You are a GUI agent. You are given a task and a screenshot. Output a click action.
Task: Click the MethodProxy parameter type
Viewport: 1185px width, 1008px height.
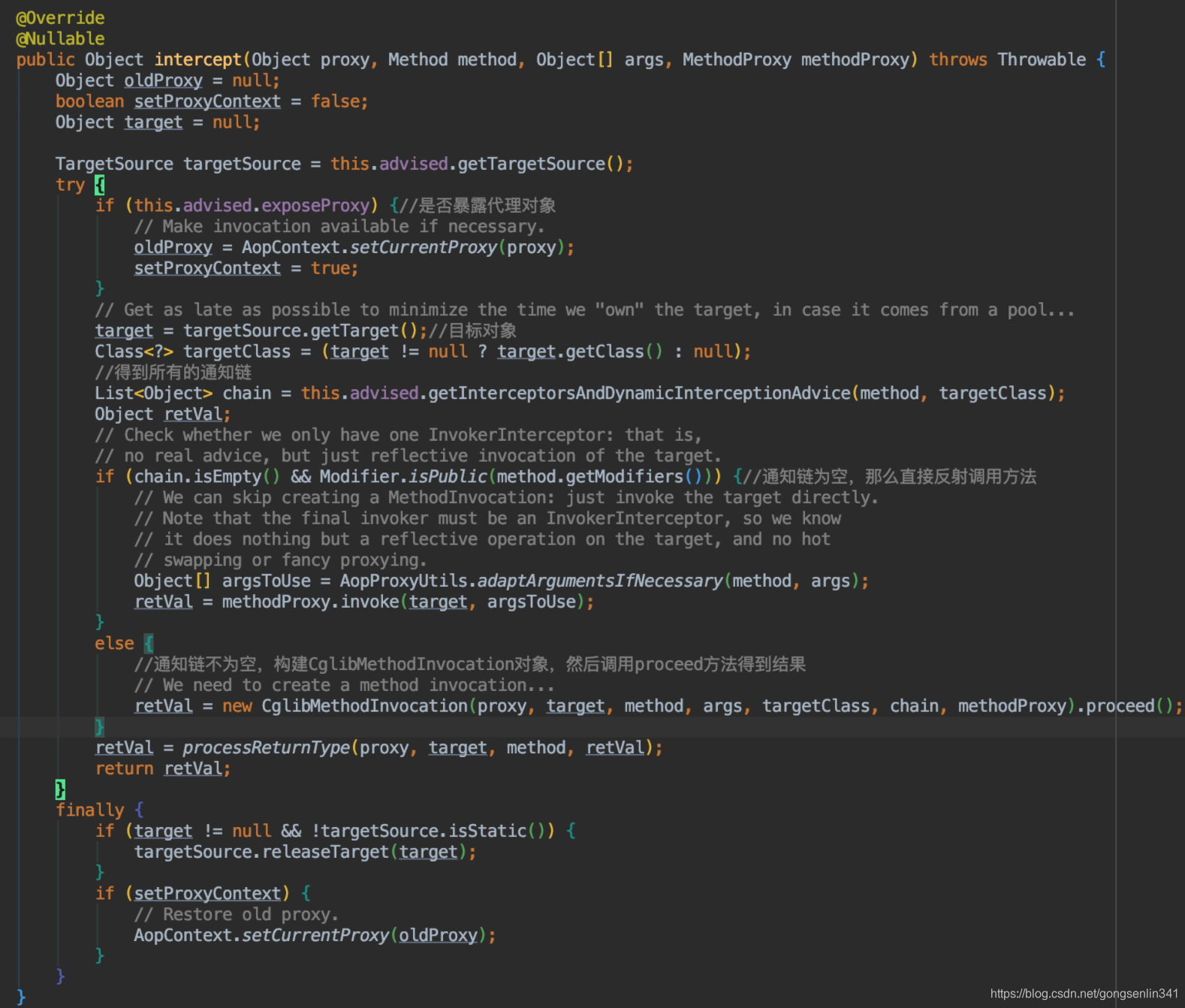(x=736, y=59)
